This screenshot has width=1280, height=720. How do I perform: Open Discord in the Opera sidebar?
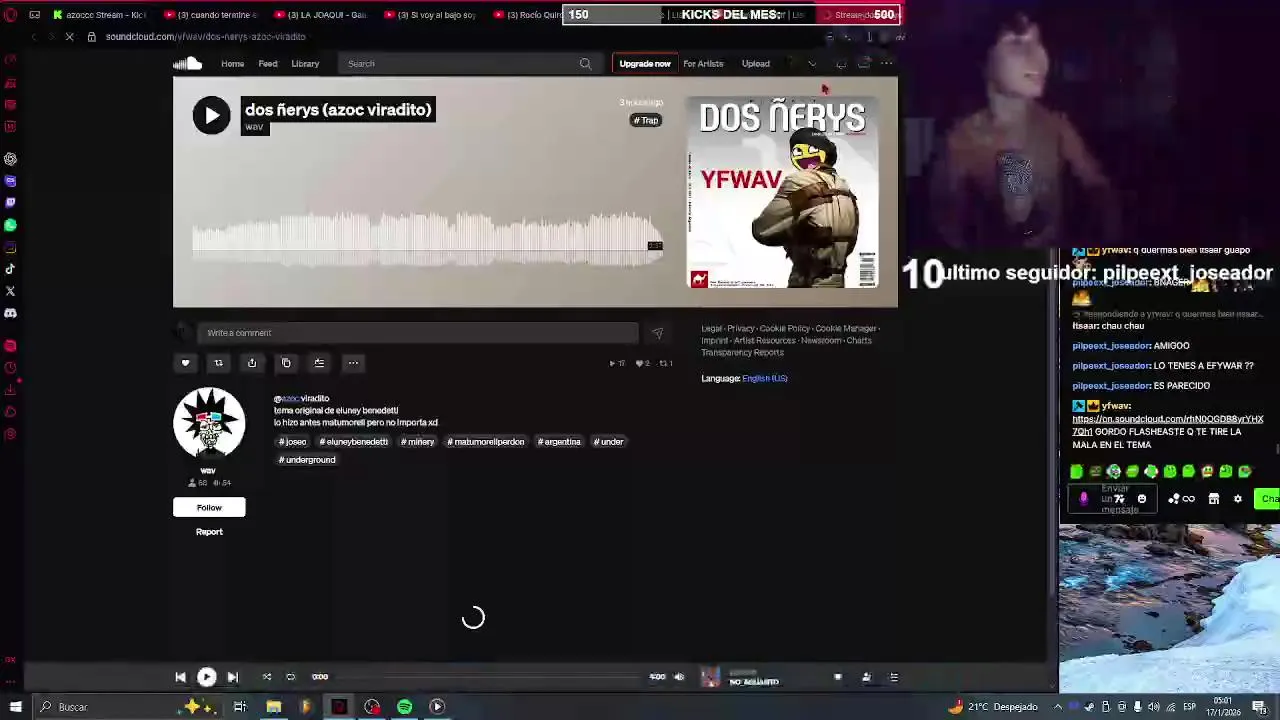pyautogui.click(x=10, y=313)
